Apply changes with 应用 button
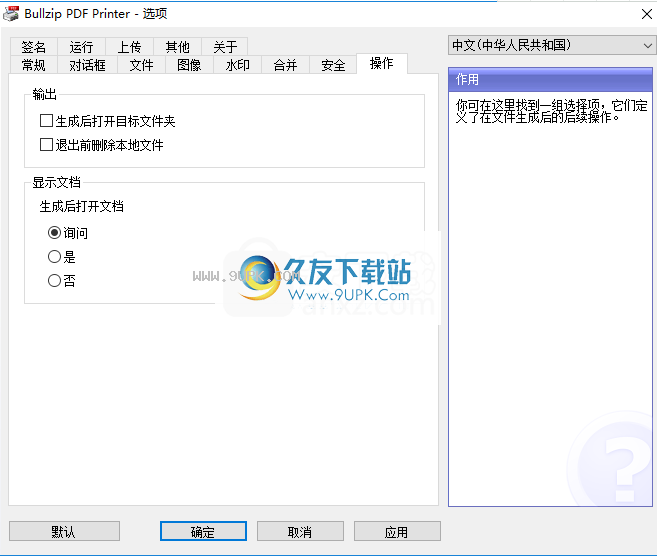The width and height of the screenshot is (657, 557). point(397,531)
